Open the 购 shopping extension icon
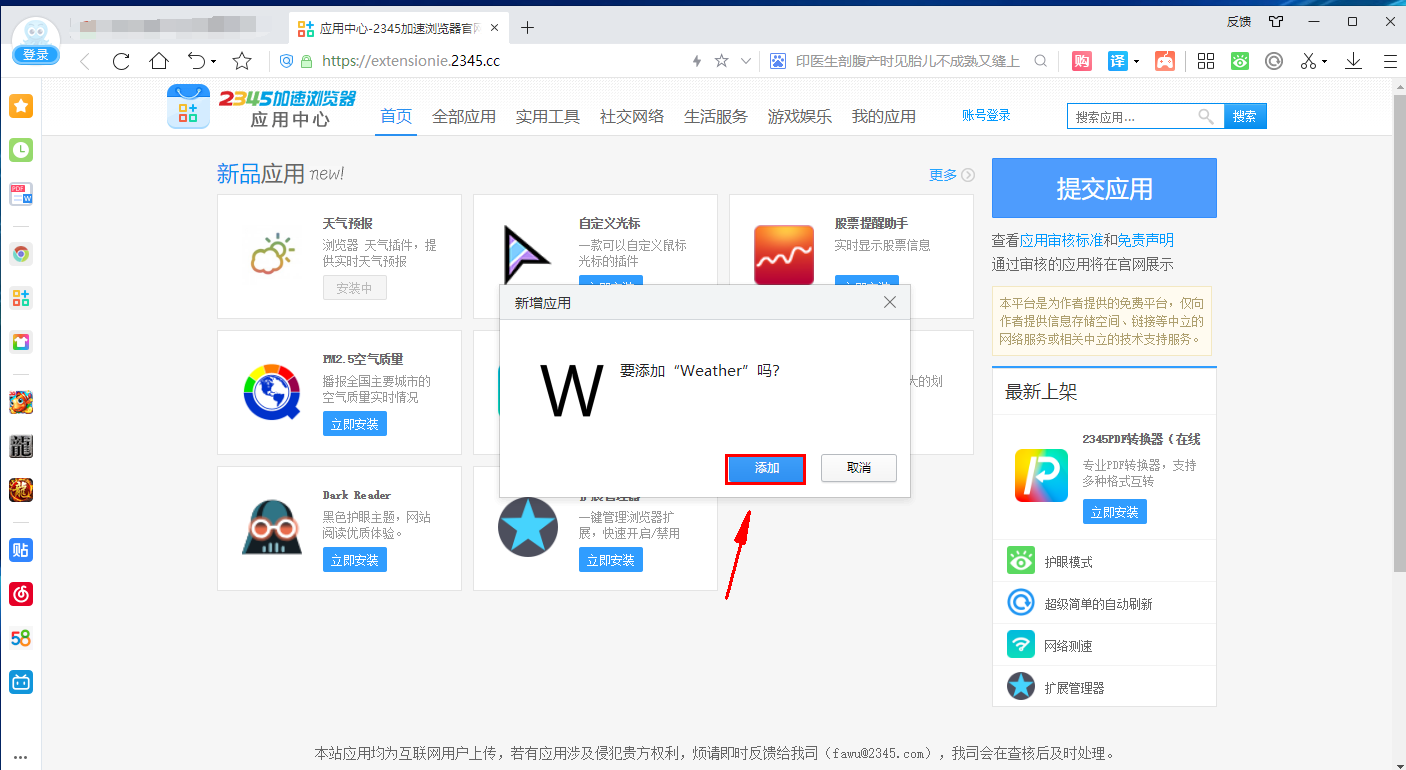 (x=1082, y=61)
